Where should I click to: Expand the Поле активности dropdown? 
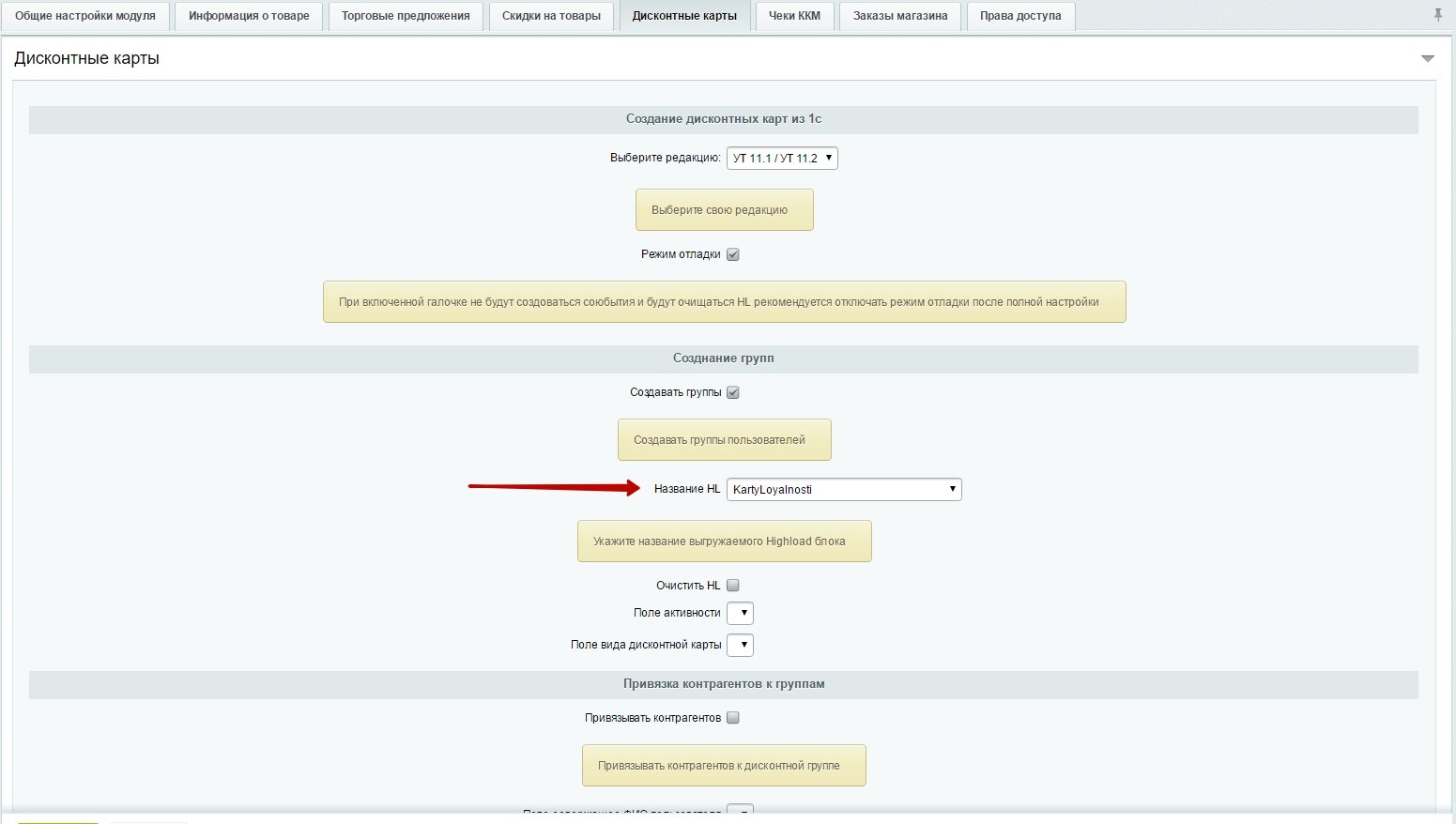coord(741,613)
